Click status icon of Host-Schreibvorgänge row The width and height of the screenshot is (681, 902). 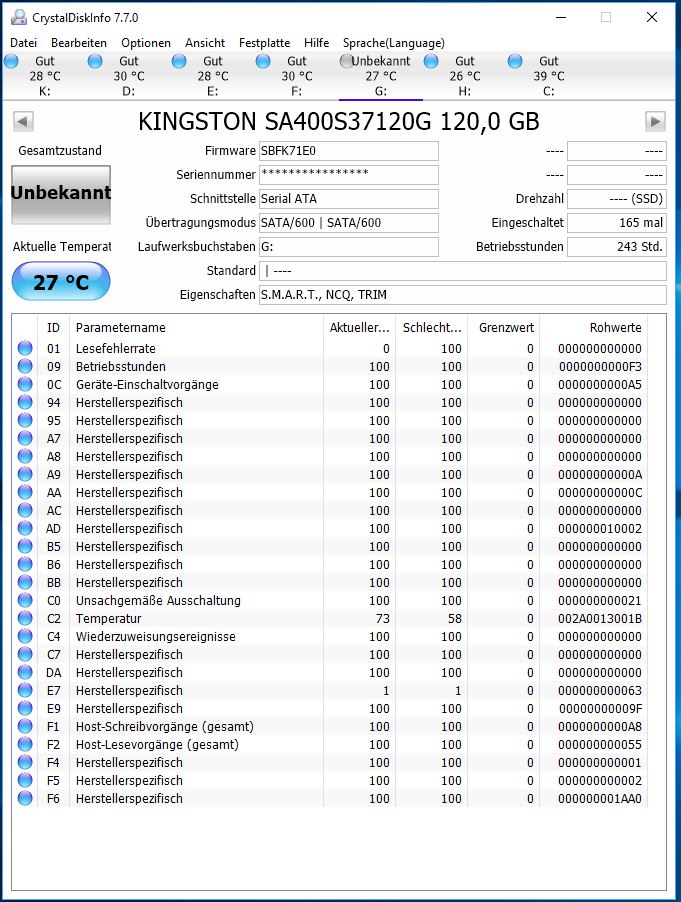point(25,727)
